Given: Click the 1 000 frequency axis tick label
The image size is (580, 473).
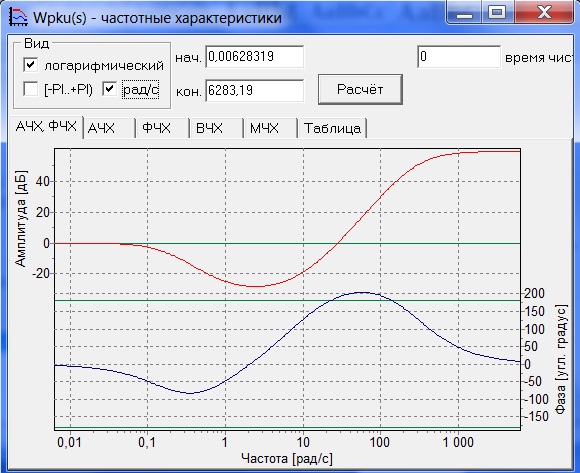Looking at the screenshot, I should 458,442.
